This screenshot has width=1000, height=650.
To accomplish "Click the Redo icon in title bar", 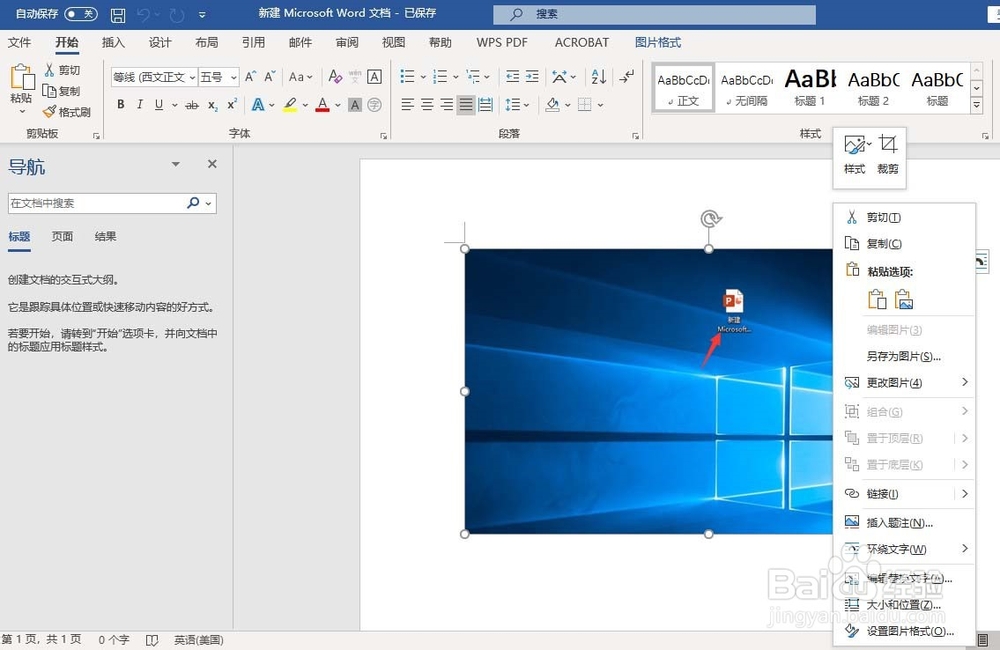I will [x=177, y=14].
